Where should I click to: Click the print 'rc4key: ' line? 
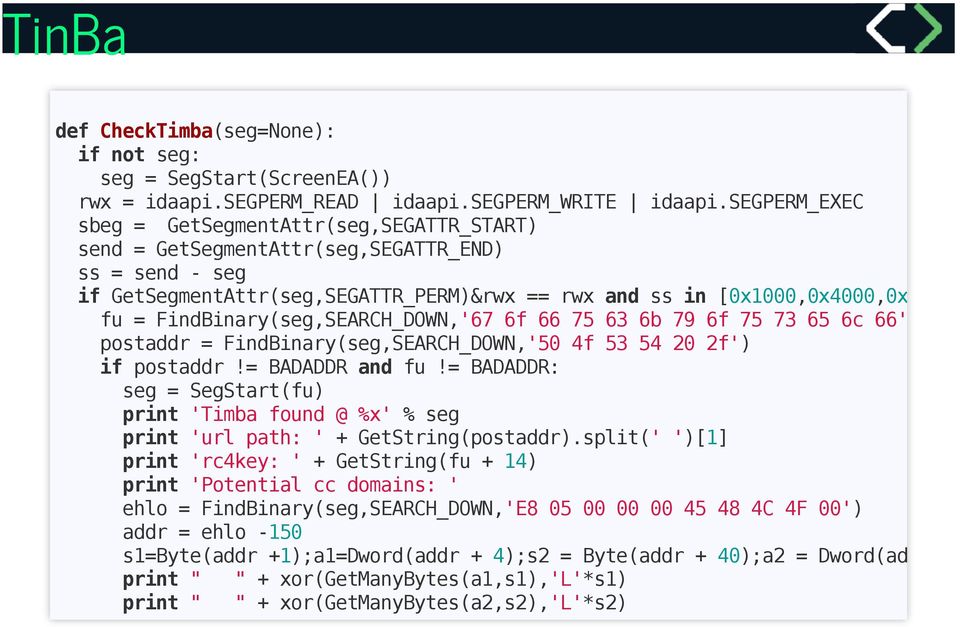click(x=329, y=461)
